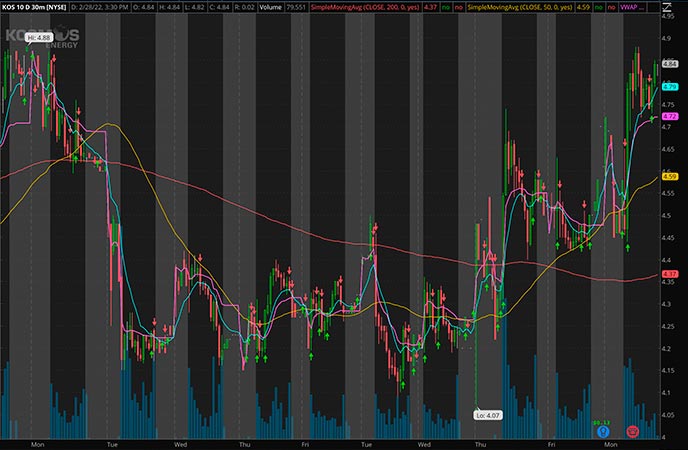Click the close price readout C: 4.84
The height and width of the screenshot is (450, 688).
click(218, 7)
